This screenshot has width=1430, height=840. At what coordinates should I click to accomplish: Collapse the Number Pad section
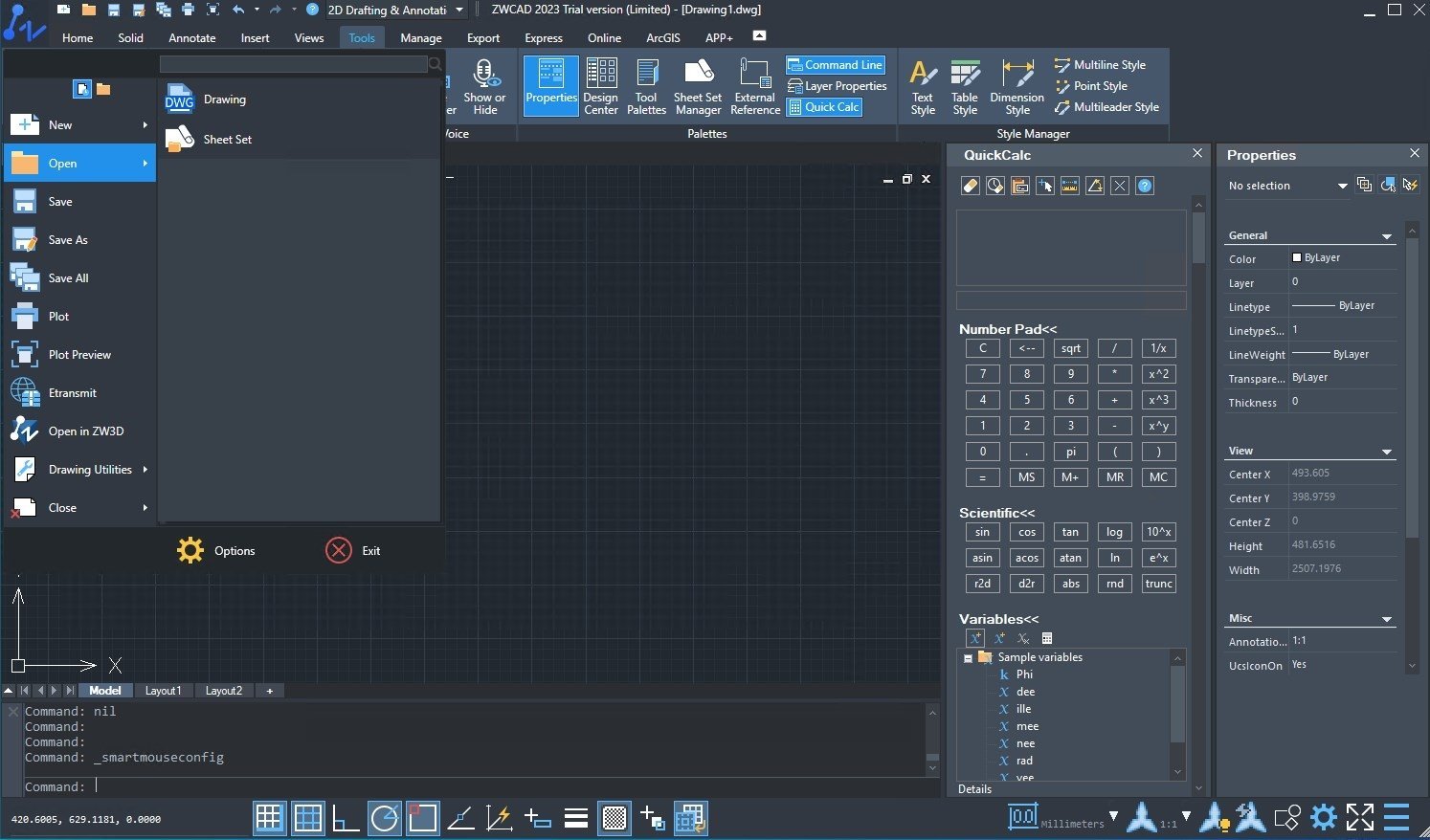(1008, 329)
